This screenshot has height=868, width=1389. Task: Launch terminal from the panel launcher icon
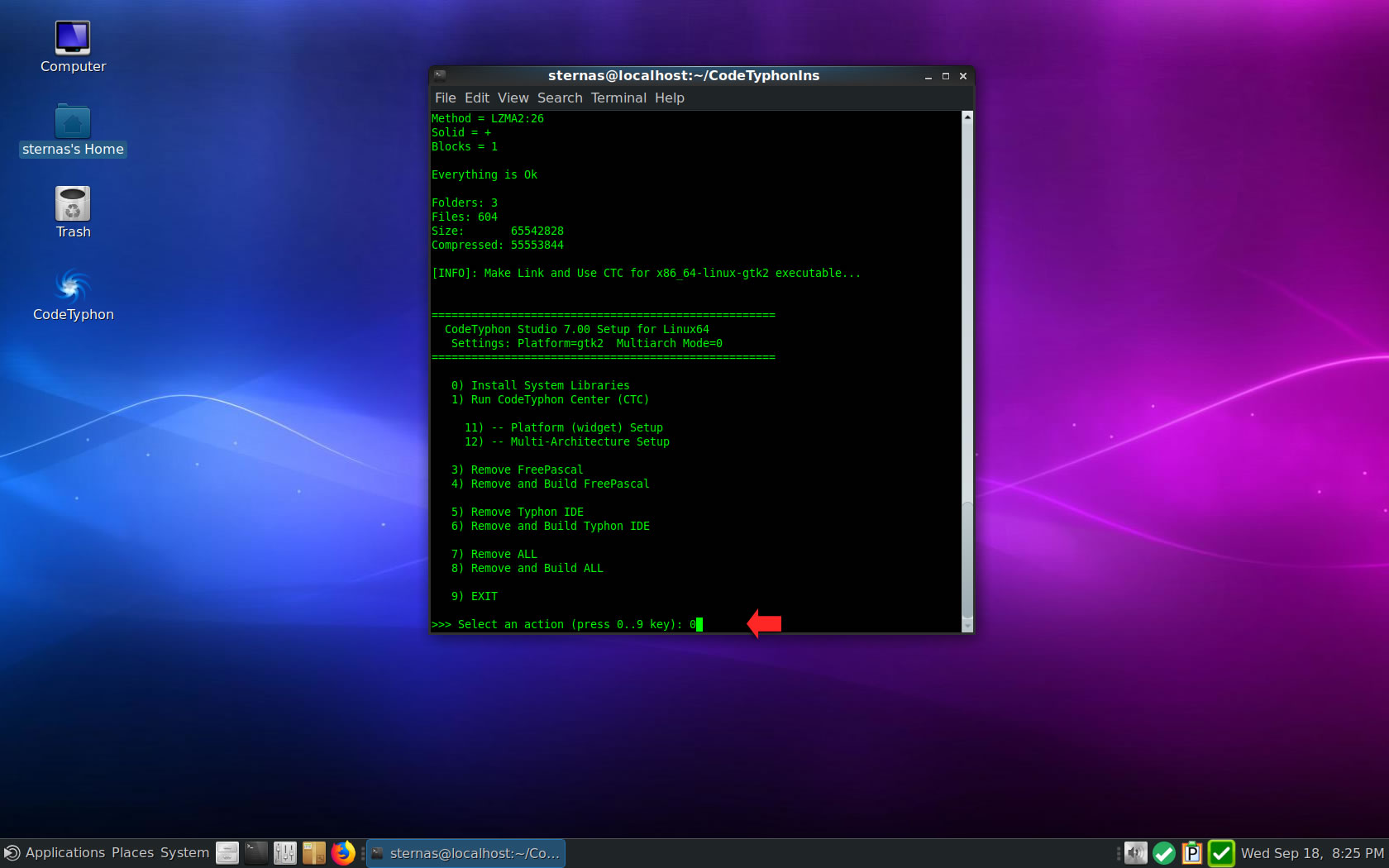(256, 852)
